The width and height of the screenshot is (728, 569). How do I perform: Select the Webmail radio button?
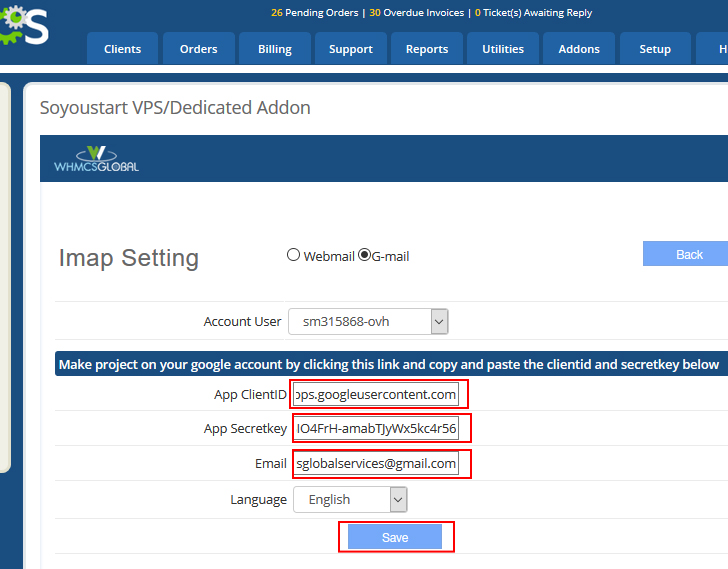point(293,255)
